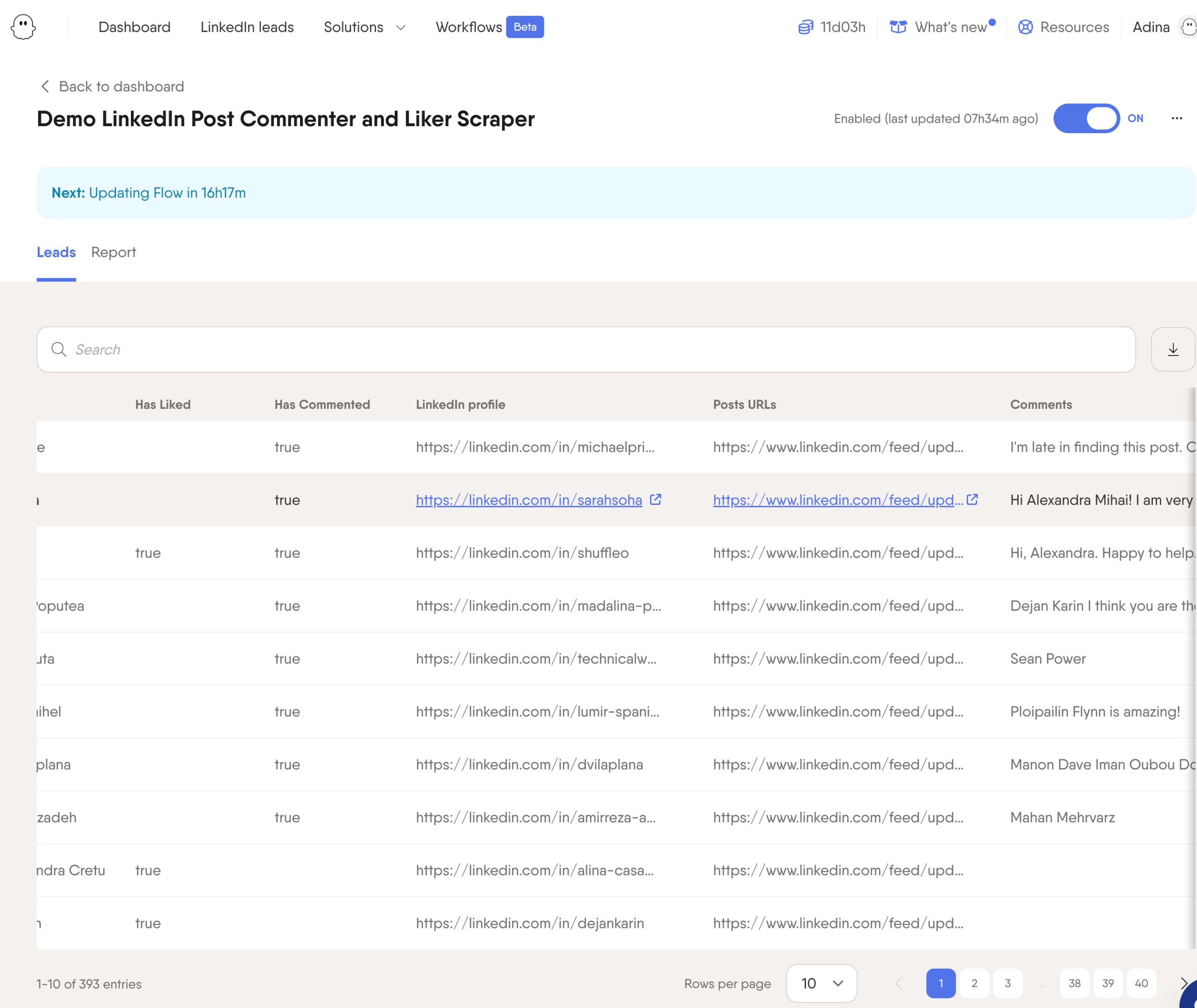Click Adina's account avatar icon
This screenshot has width=1197, height=1008.
[1188, 27]
